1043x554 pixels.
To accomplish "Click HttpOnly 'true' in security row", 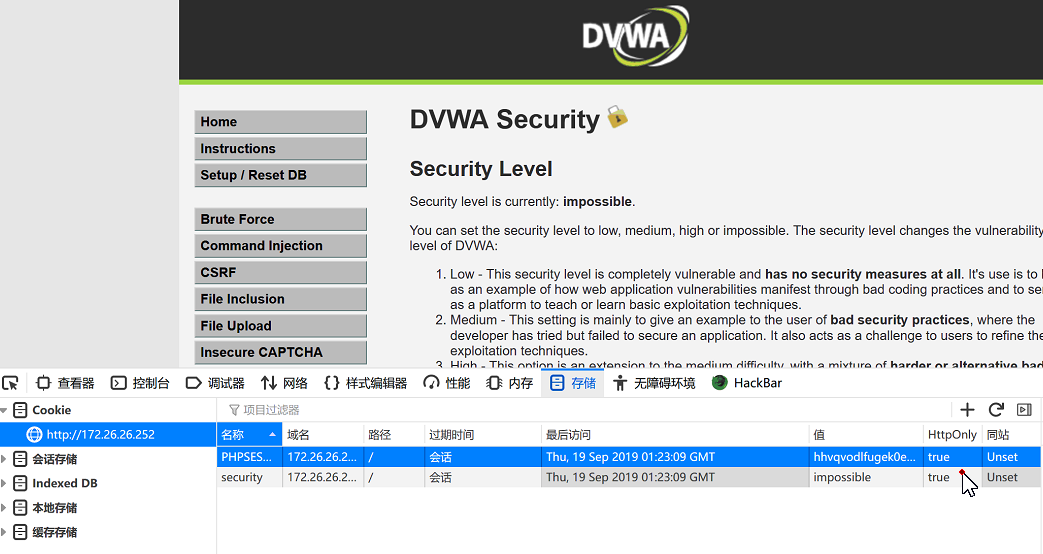I will click(x=939, y=477).
